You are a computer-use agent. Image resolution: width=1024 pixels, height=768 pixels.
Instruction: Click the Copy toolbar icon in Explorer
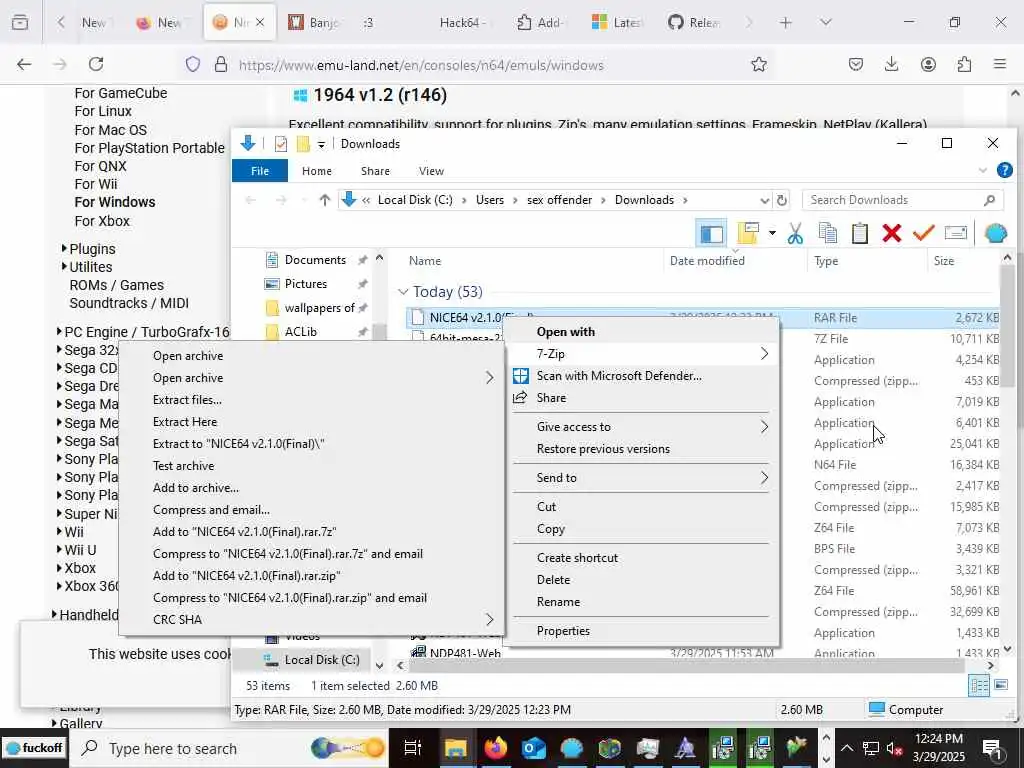[x=827, y=233]
